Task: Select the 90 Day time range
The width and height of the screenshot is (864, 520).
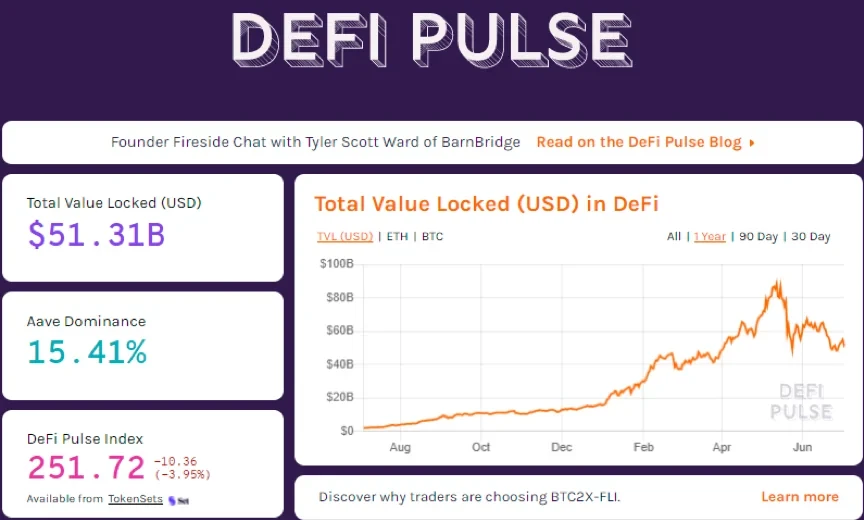Action: (758, 237)
